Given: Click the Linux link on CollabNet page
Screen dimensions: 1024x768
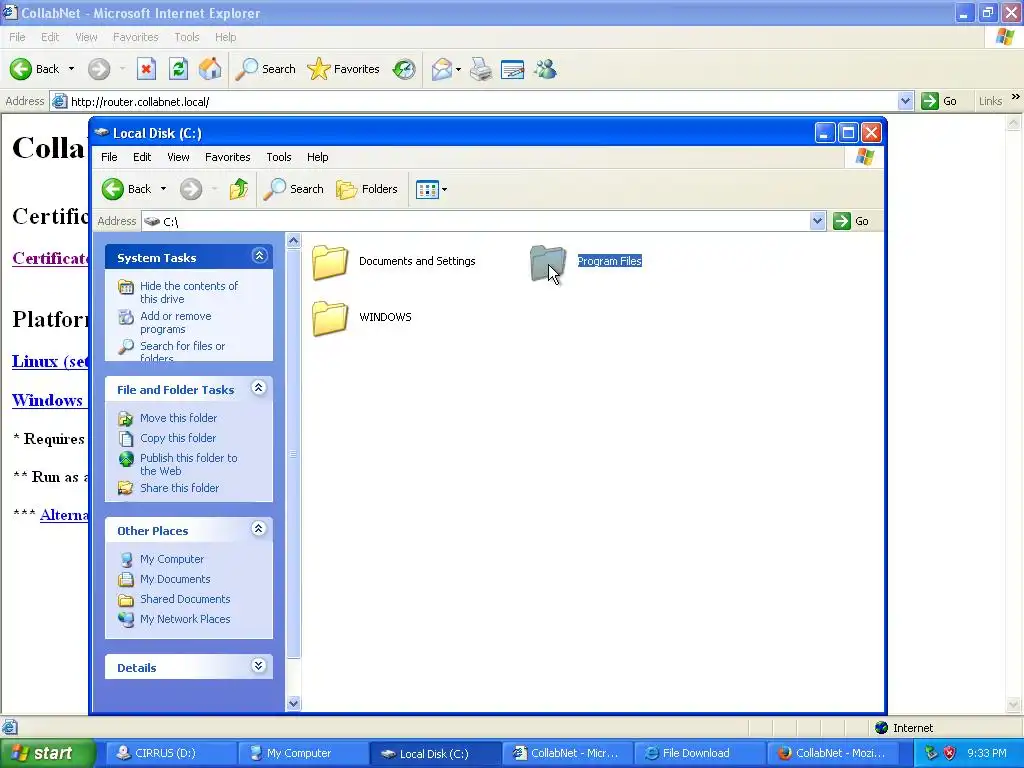Looking at the screenshot, I should (50, 361).
